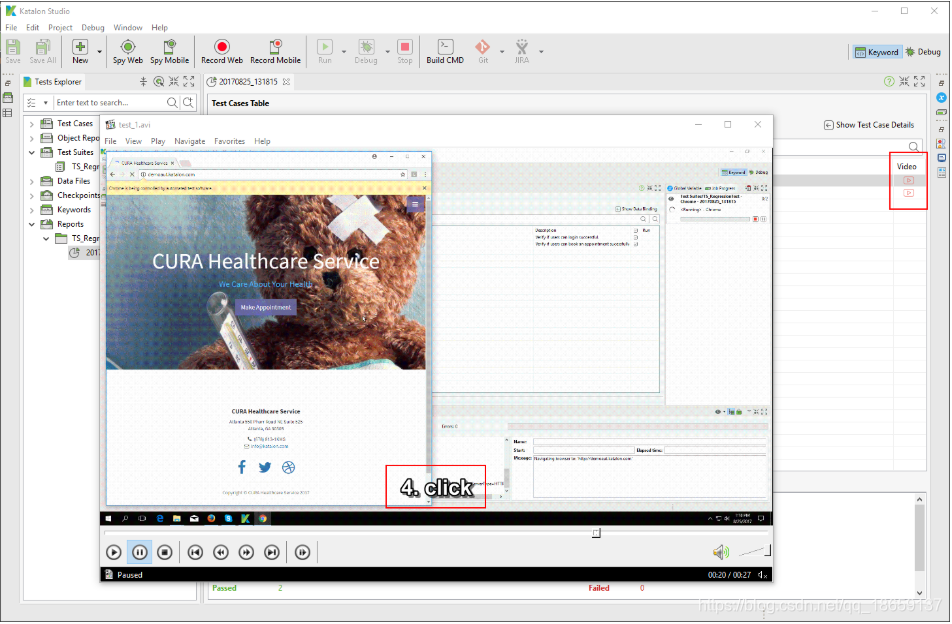Image resolution: width=952 pixels, height=624 pixels.
Task: Open the Help menu in Katalon Studio
Action: click(160, 27)
